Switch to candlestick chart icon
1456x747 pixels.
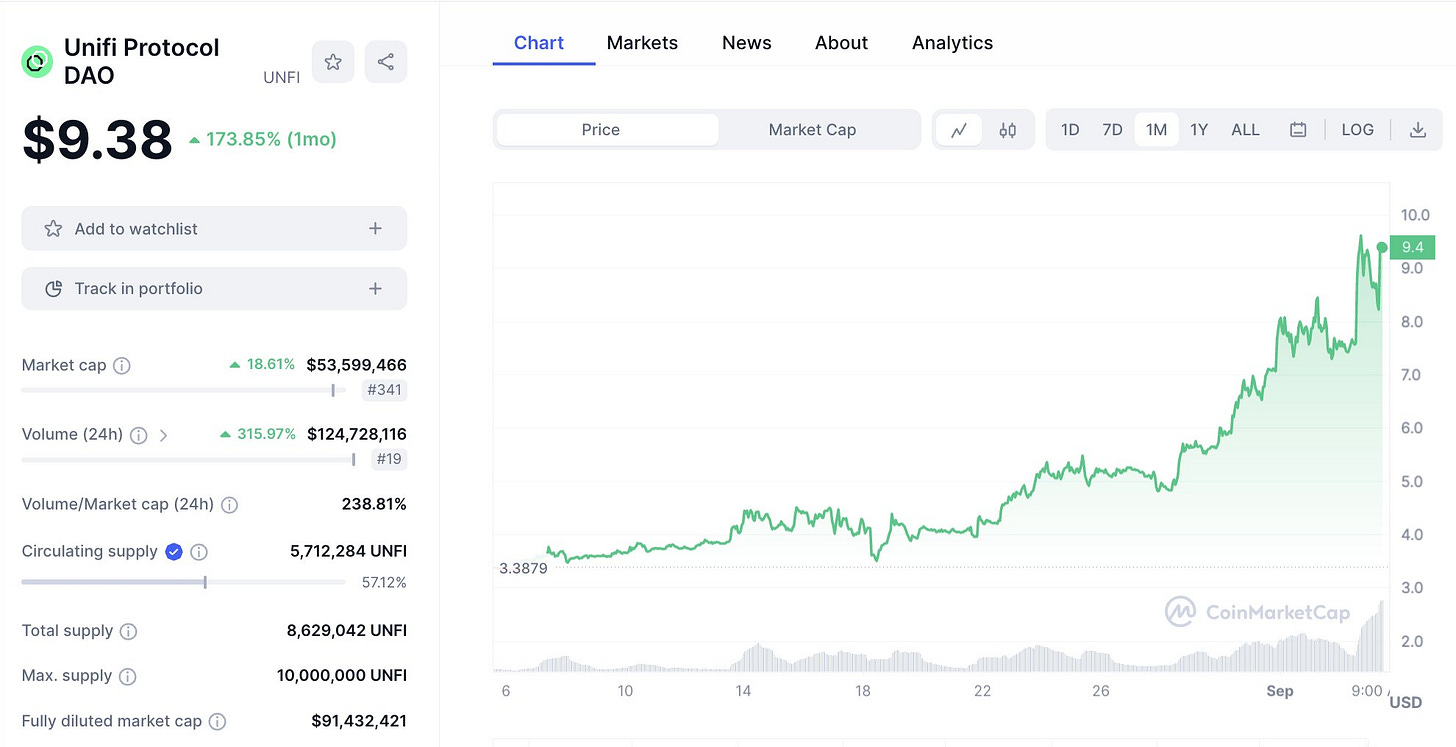pyautogui.click(x=1008, y=130)
